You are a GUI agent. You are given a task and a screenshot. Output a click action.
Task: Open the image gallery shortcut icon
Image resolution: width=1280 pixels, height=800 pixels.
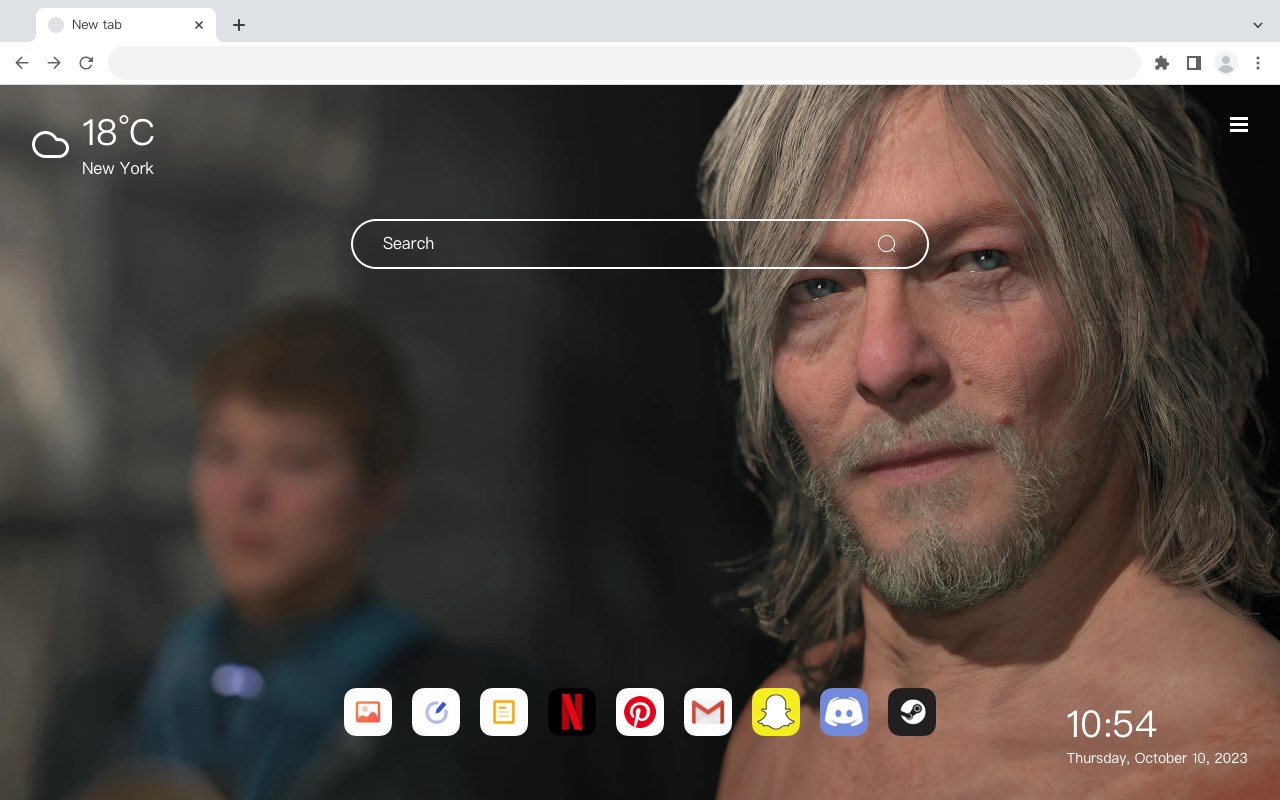[x=368, y=712]
